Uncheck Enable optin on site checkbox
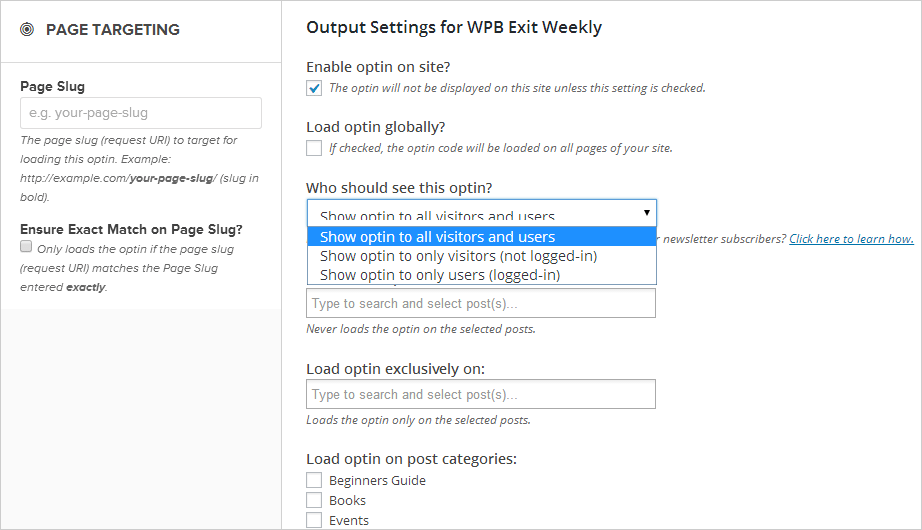 click(314, 88)
